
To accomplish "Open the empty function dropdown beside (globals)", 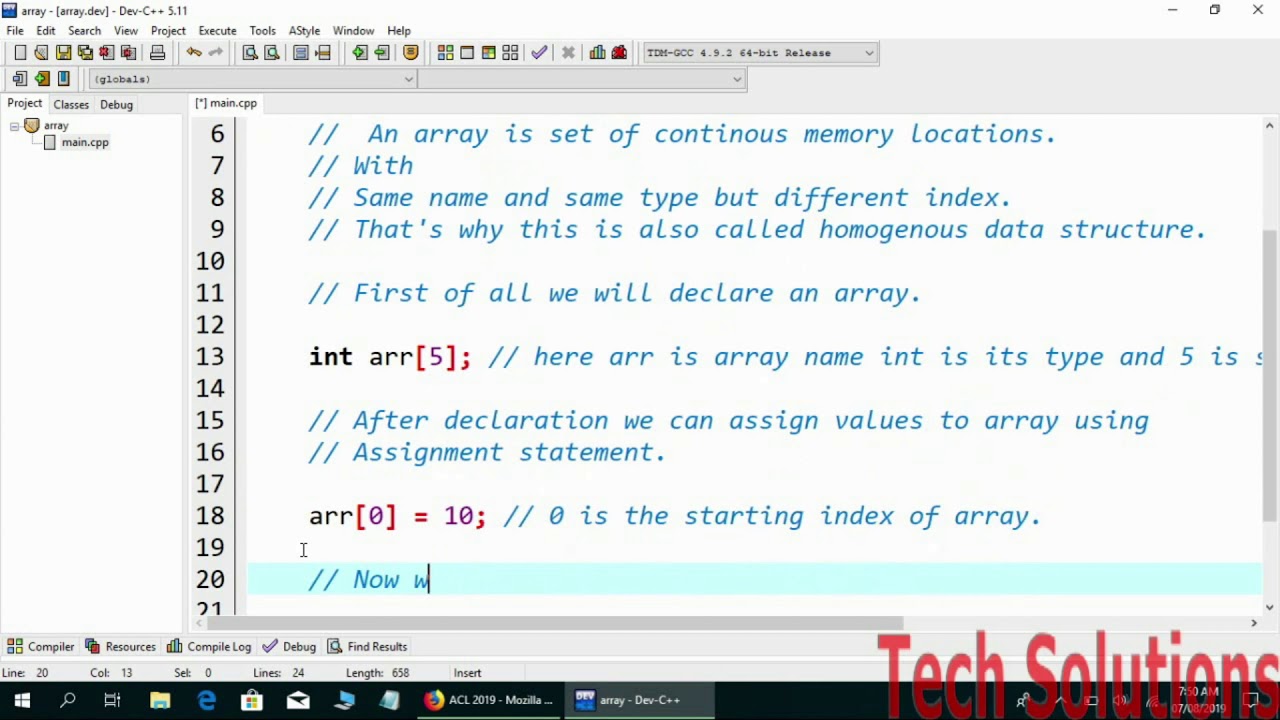I will point(582,79).
